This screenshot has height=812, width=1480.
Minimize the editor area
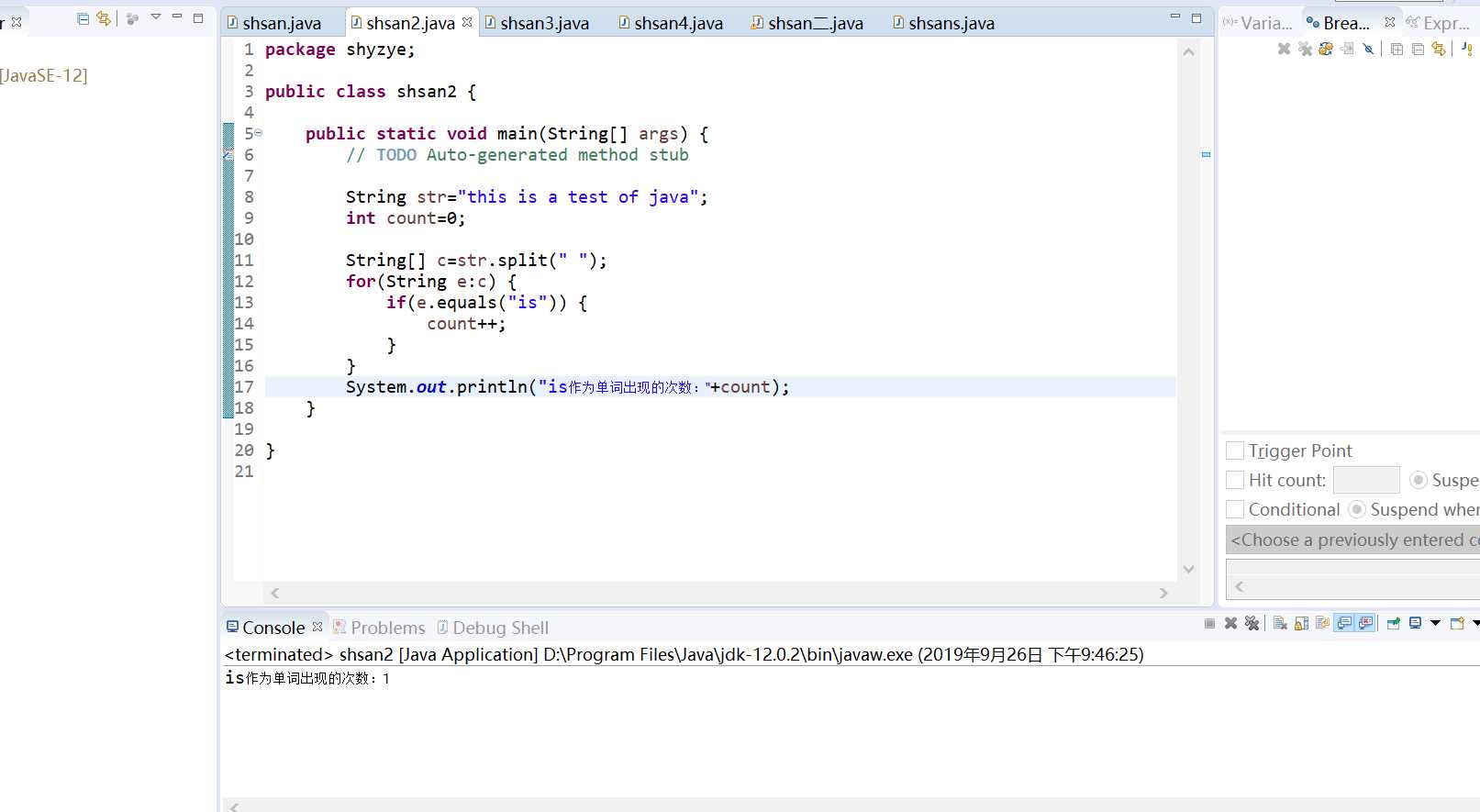click(1175, 17)
